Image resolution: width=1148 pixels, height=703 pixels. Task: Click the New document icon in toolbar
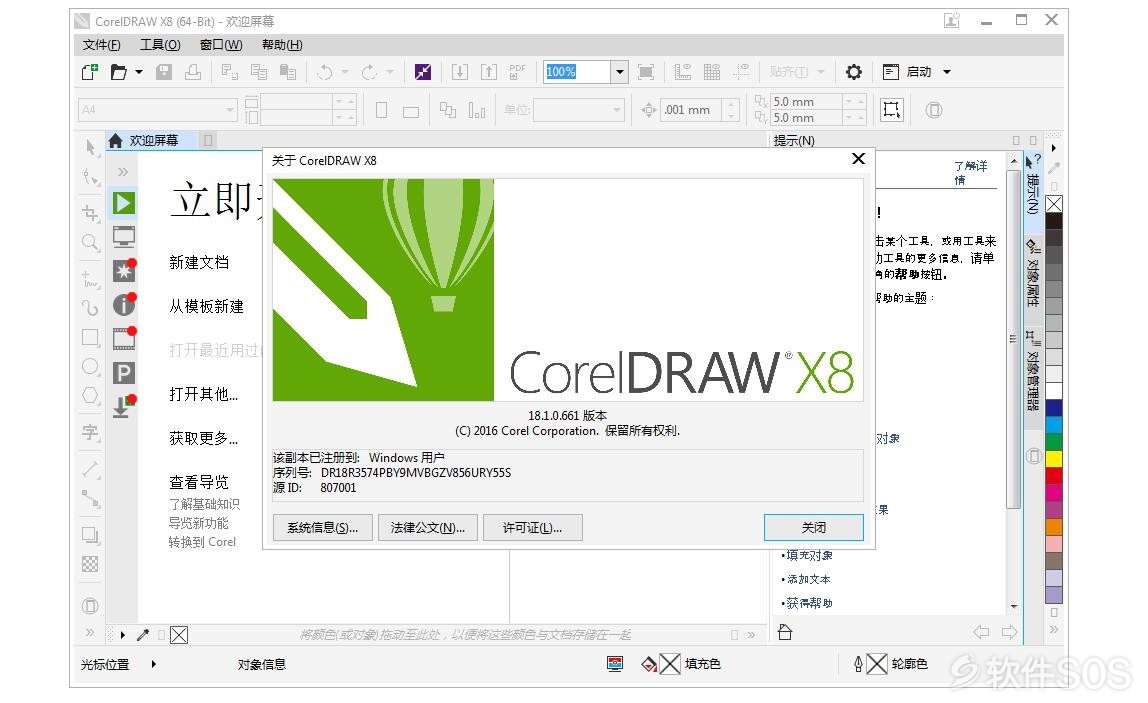pos(90,72)
